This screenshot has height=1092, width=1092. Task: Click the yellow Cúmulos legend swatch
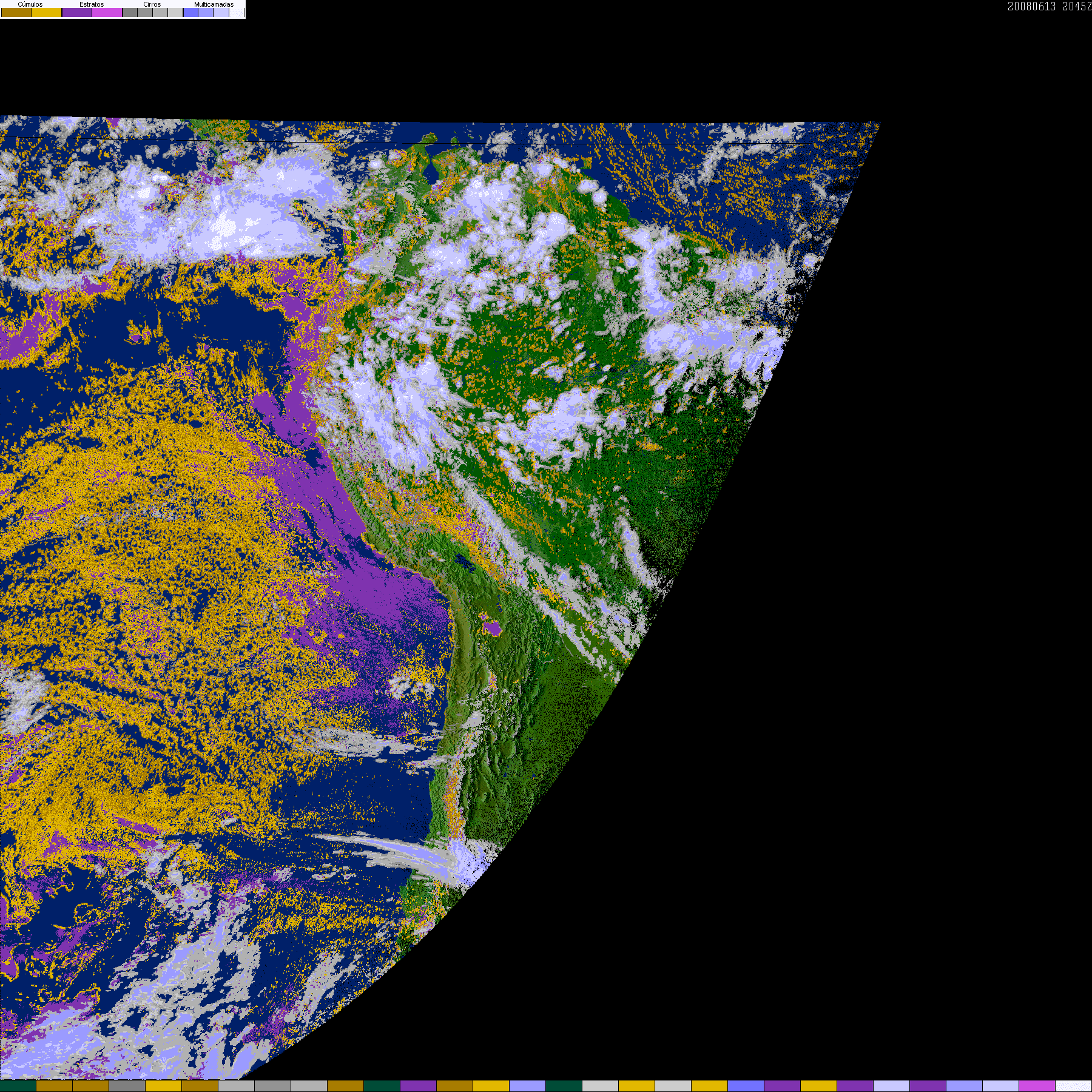[47, 12]
